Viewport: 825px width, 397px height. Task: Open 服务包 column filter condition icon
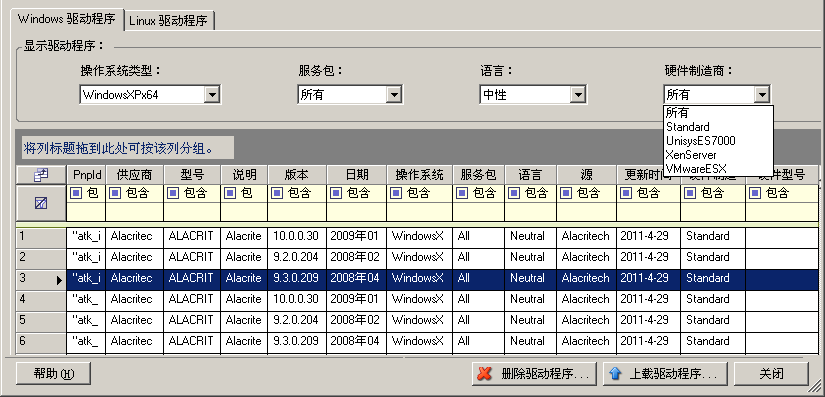pyautogui.click(x=462, y=193)
